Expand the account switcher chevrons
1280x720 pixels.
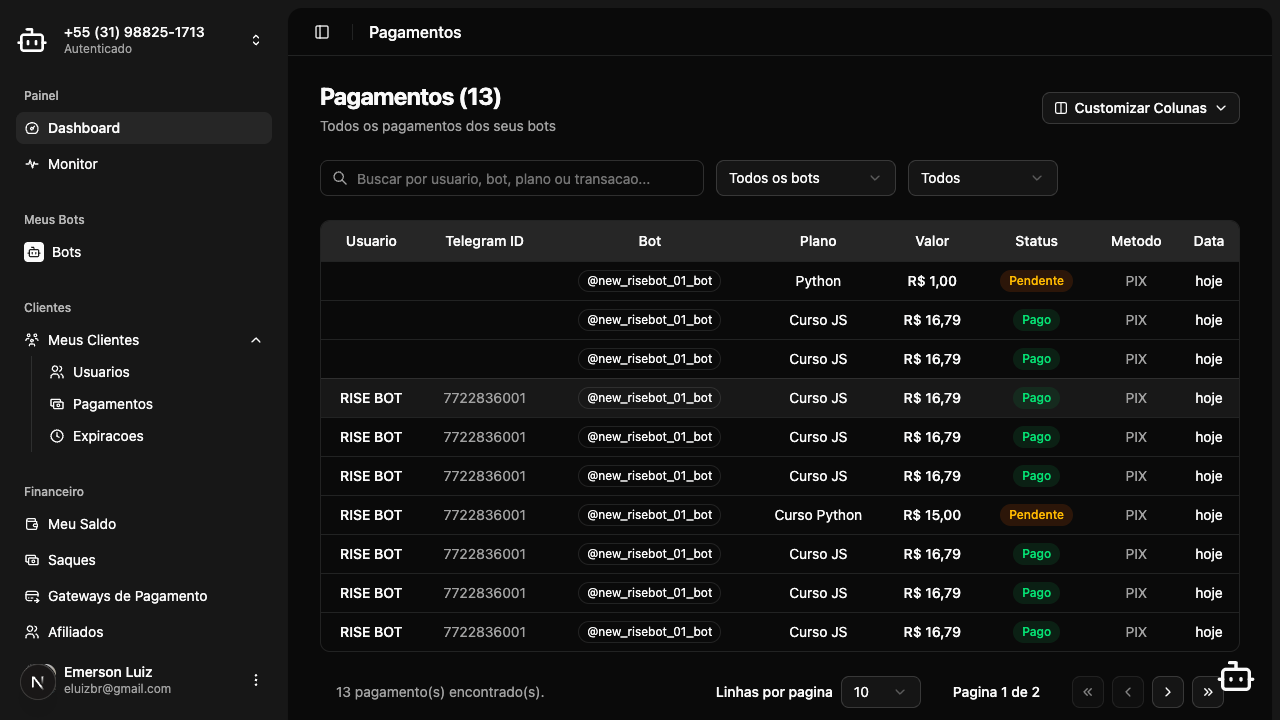click(256, 40)
